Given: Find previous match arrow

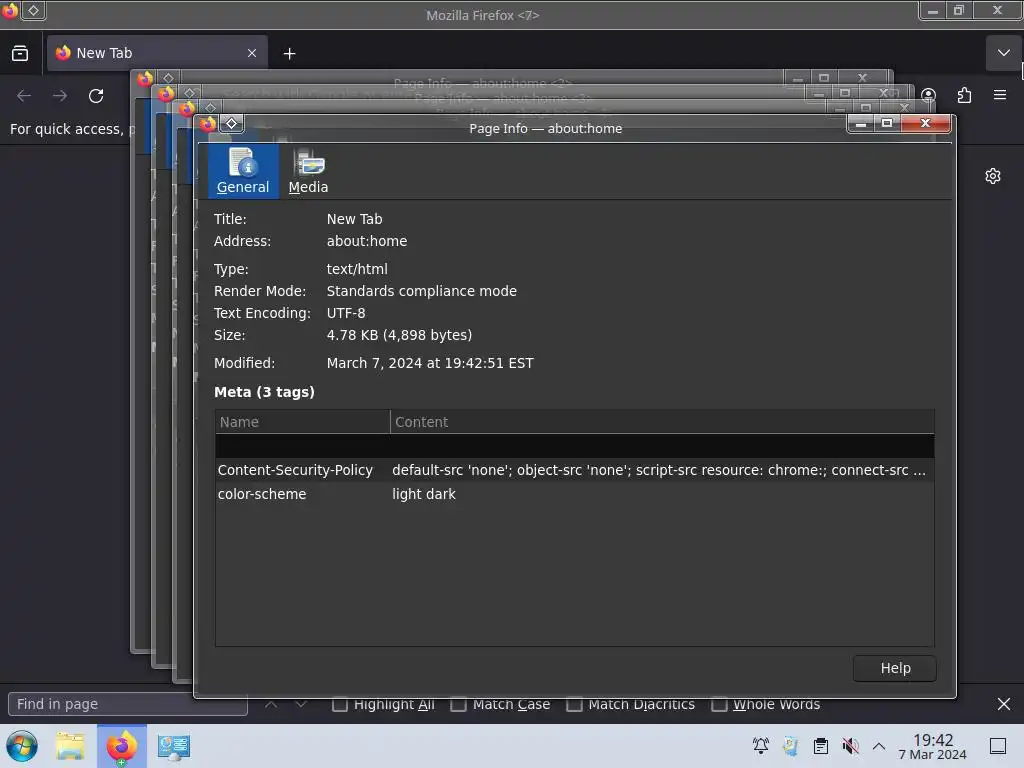Looking at the screenshot, I should (271, 704).
